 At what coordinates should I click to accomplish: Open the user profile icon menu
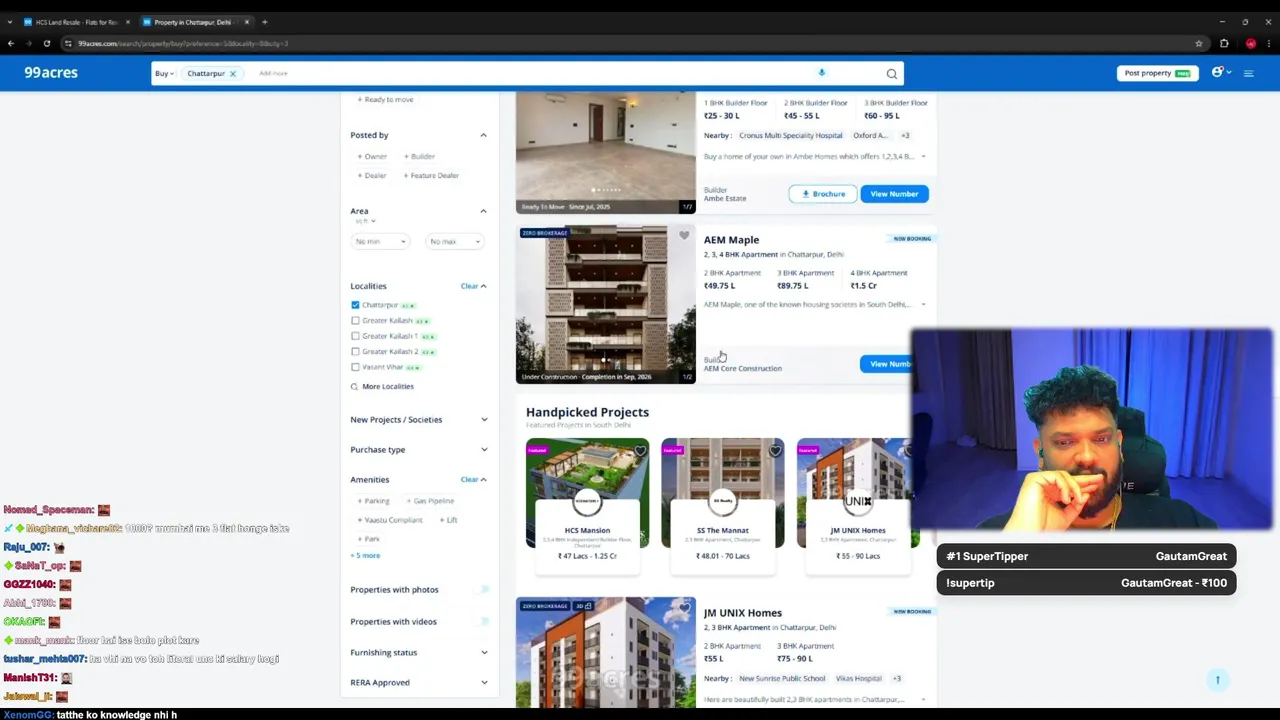(1217, 72)
